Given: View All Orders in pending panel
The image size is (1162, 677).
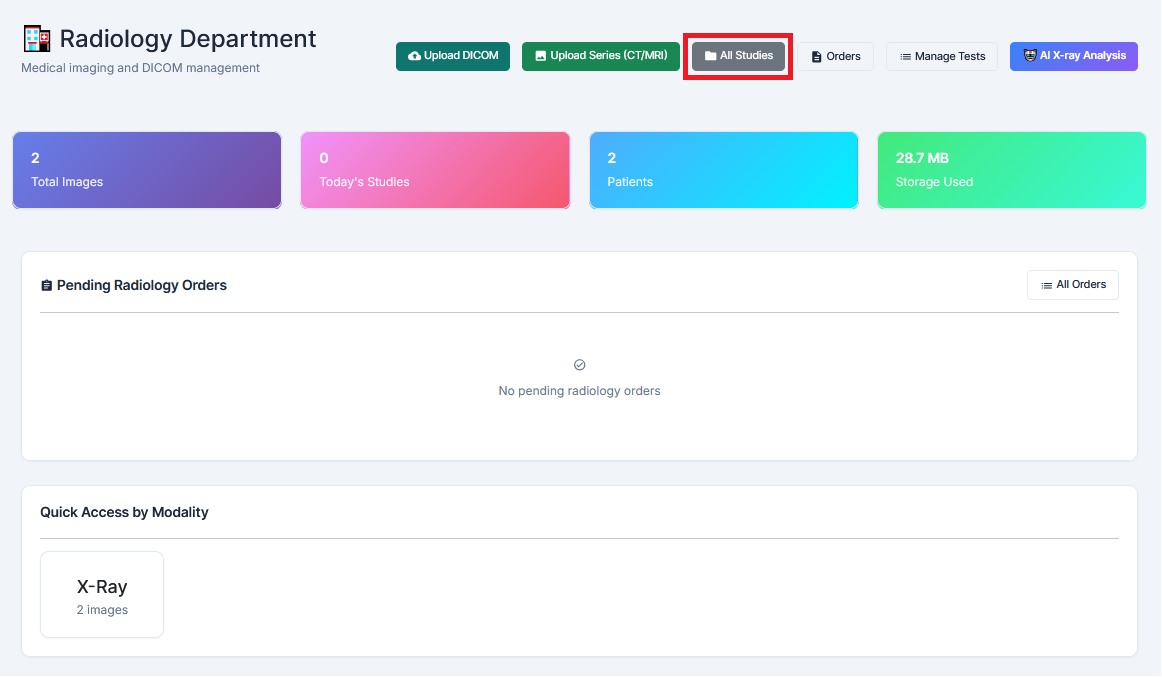Looking at the screenshot, I should 1072,285.
